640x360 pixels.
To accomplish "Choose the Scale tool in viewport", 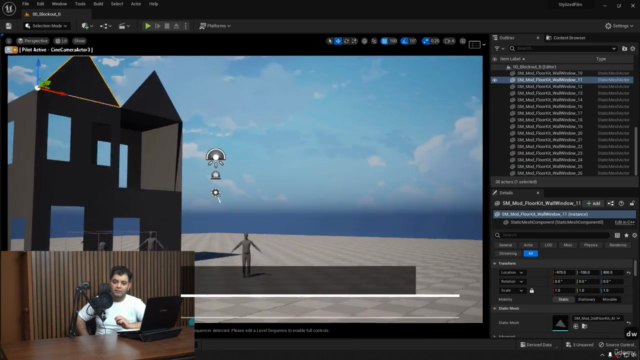I will tap(354, 41).
